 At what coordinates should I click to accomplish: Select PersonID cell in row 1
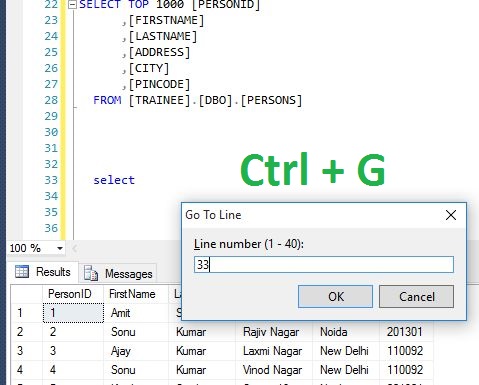(73, 313)
